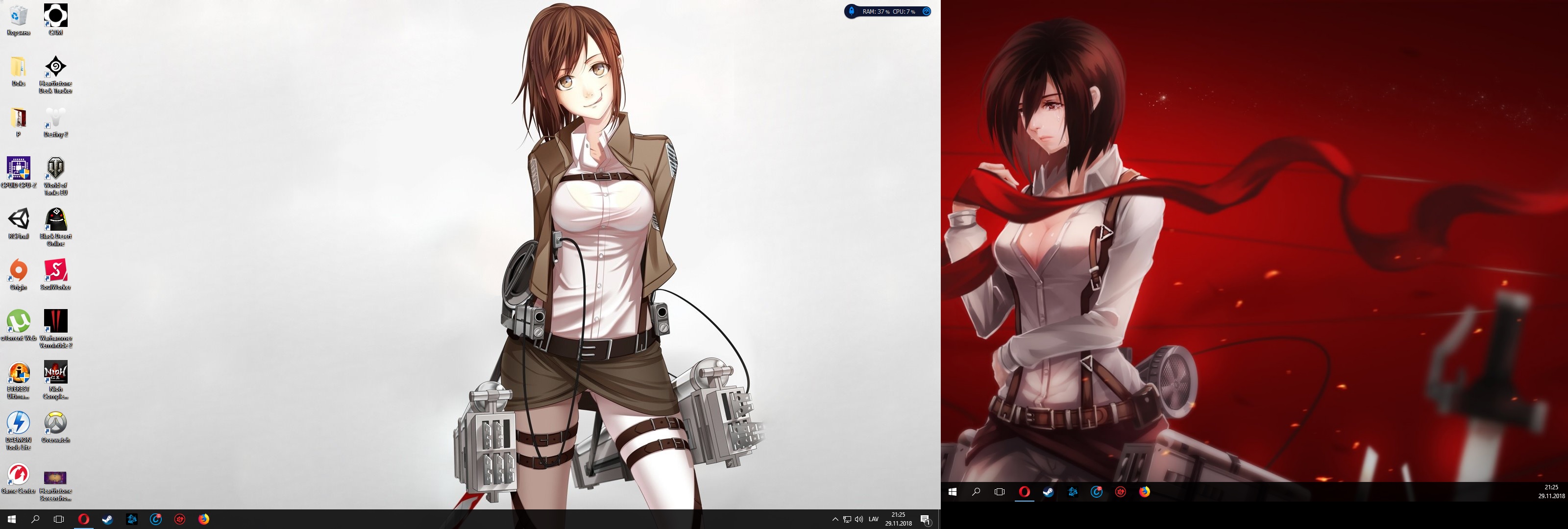Open CPUID CPU-Z desktop icon
The width and height of the screenshot is (1568, 529).
(x=18, y=172)
